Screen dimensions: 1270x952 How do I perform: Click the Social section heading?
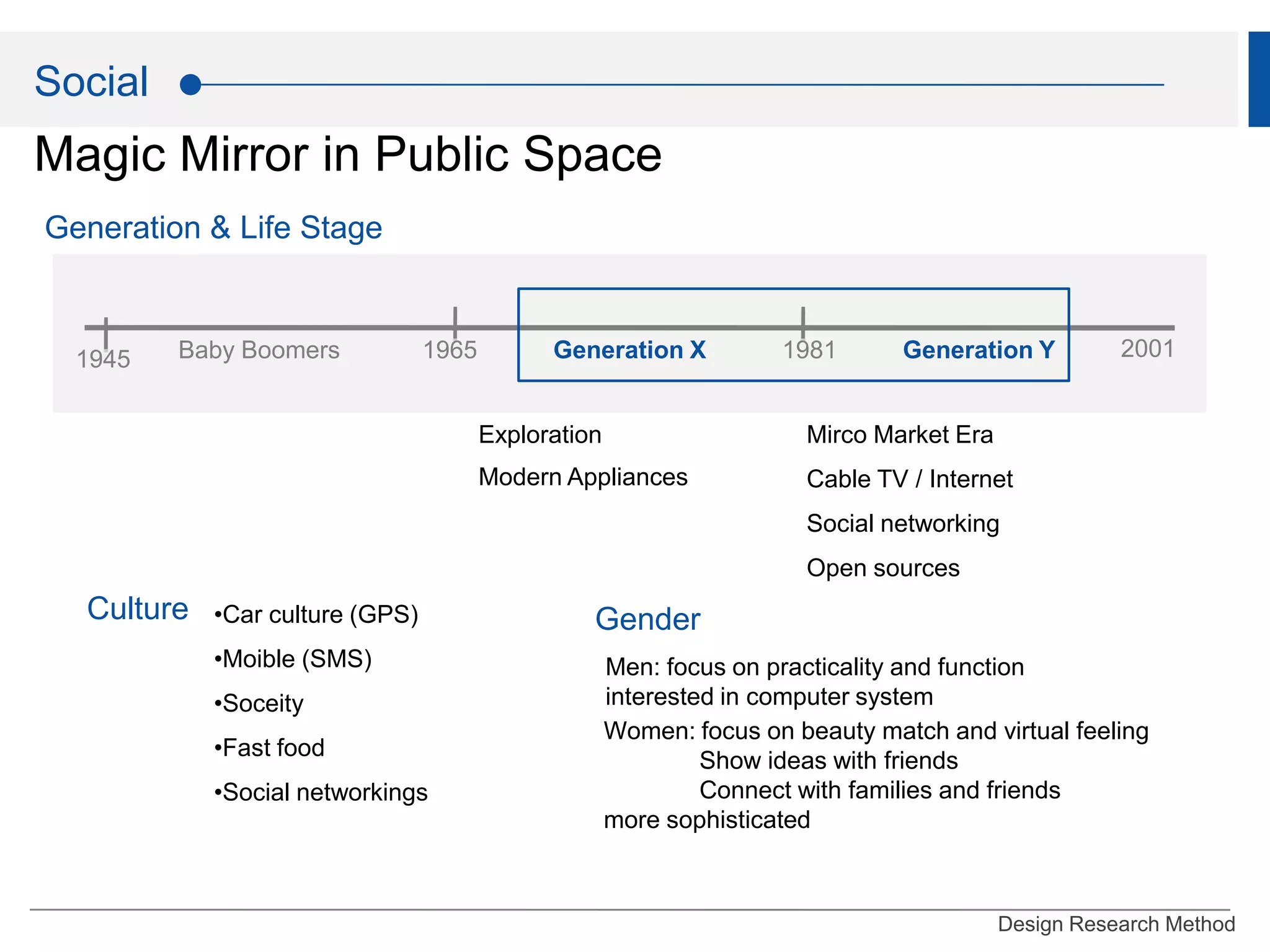[91, 81]
